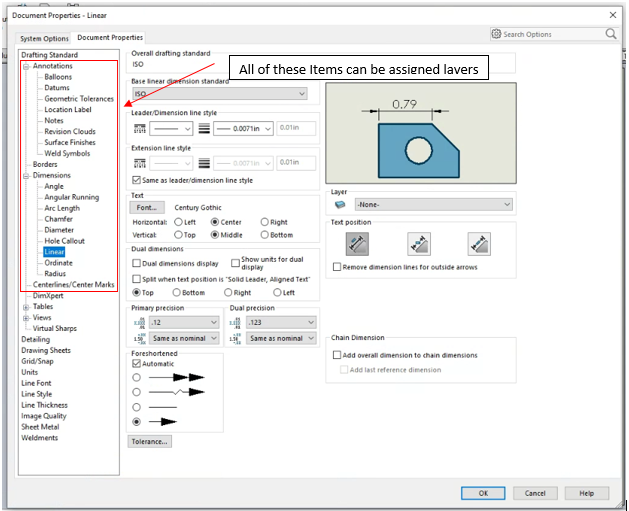
Task: Enable the Dual dimensions display checkbox
Action: pos(137,264)
